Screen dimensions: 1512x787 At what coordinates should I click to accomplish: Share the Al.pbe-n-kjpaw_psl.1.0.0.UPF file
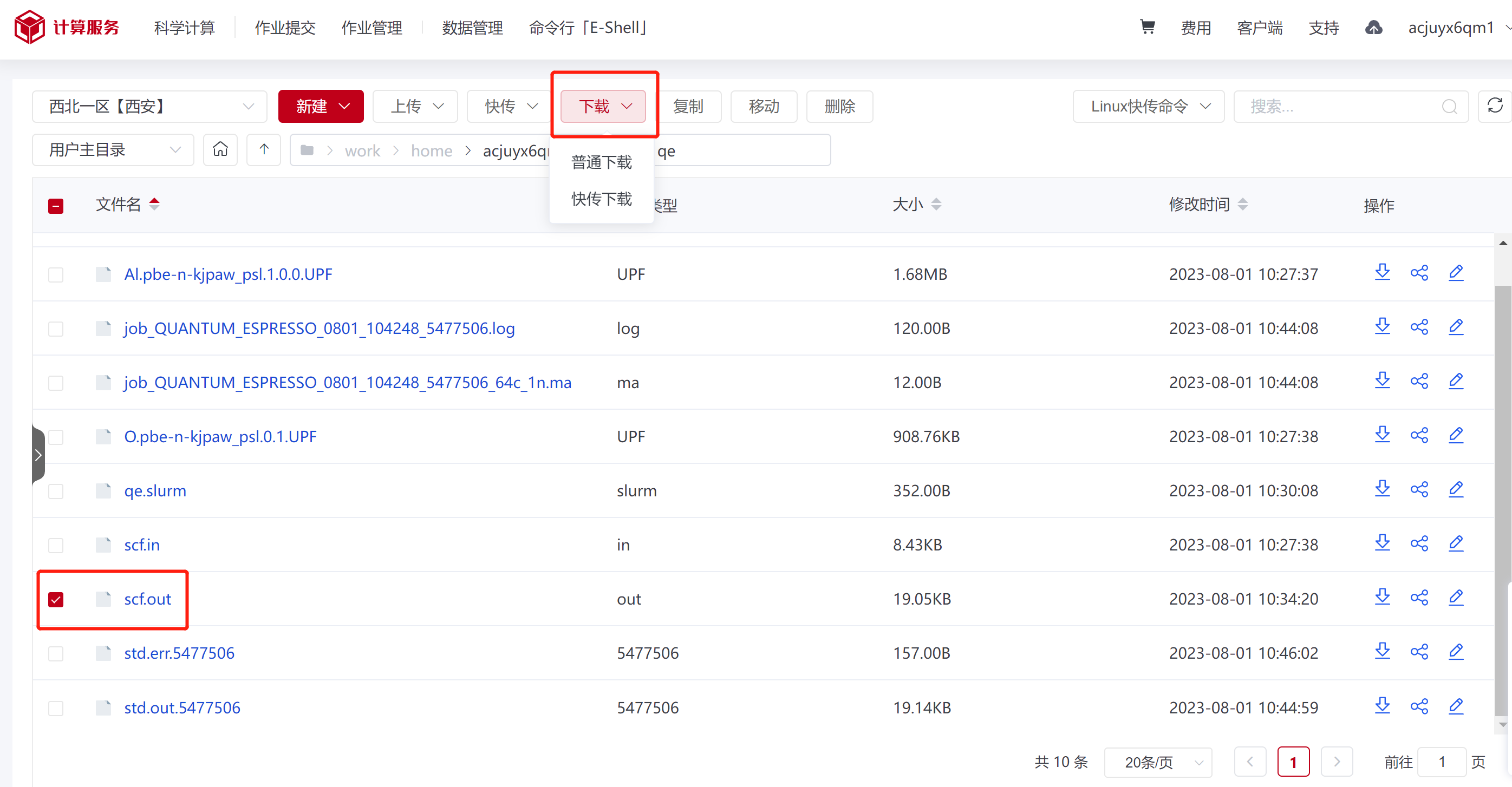click(1419, 273)
